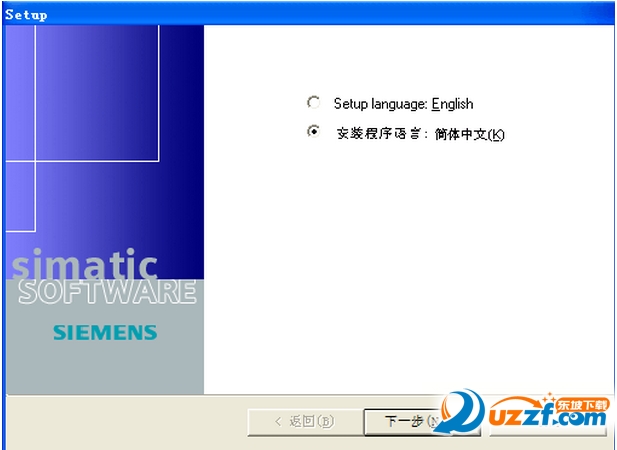Click the disabled 返回(B) back button
617x450 pixels.
pyautogui.click(x=305, y=422)
